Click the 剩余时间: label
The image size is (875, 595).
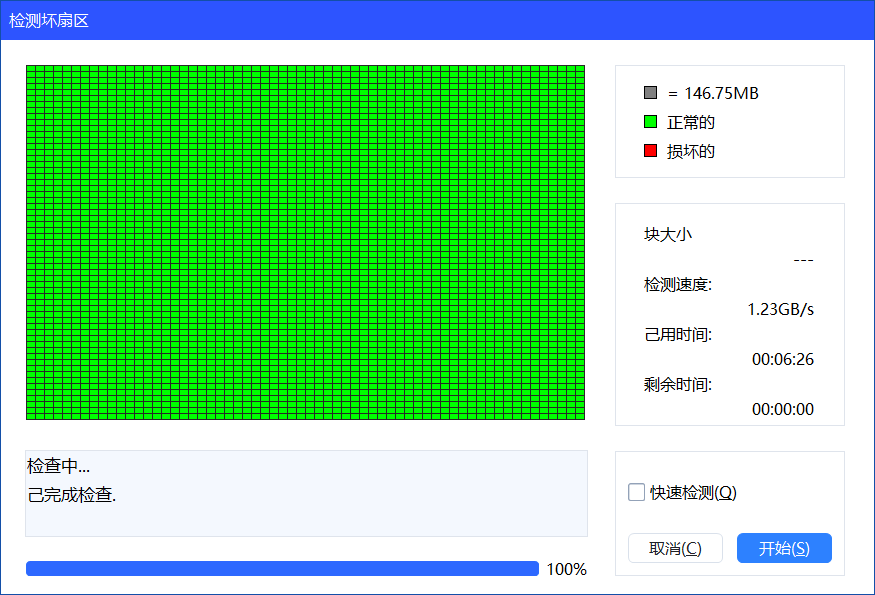coord(678,385)
